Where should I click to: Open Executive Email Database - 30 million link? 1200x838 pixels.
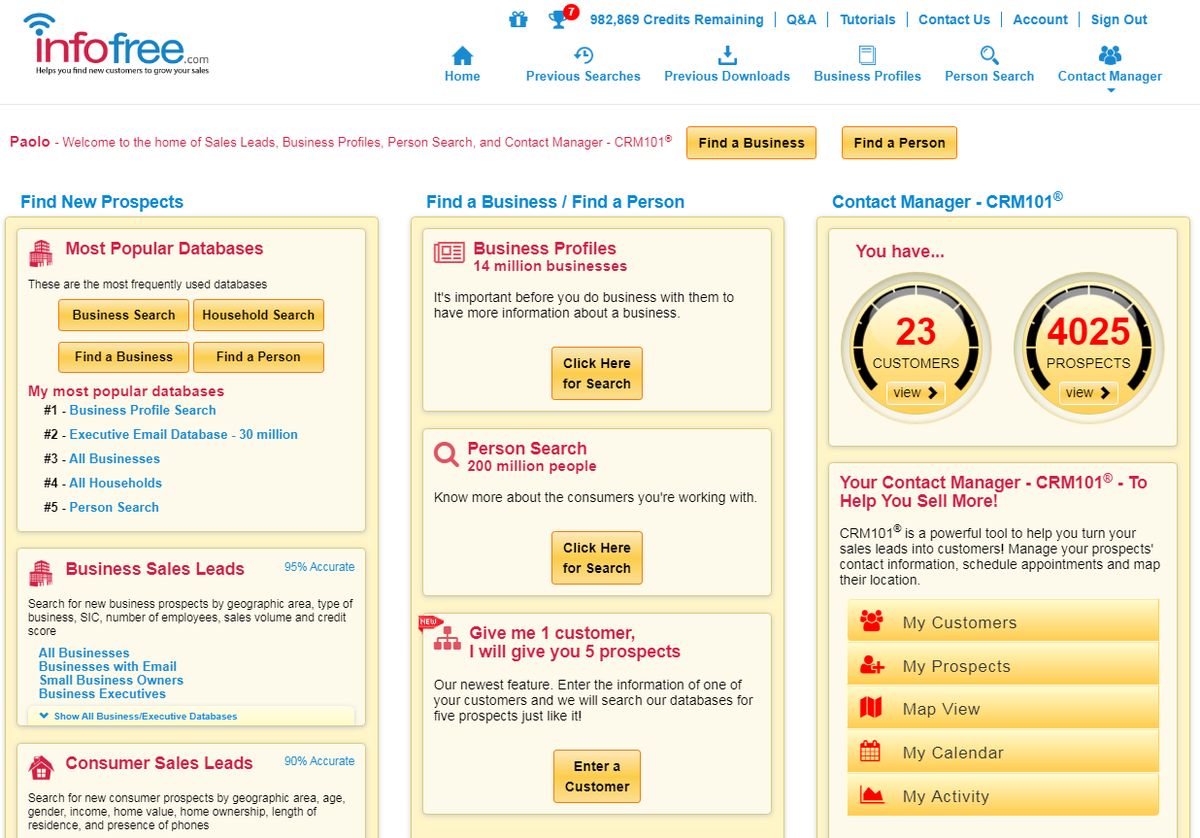pyautogui.click(x=183, y=434)
